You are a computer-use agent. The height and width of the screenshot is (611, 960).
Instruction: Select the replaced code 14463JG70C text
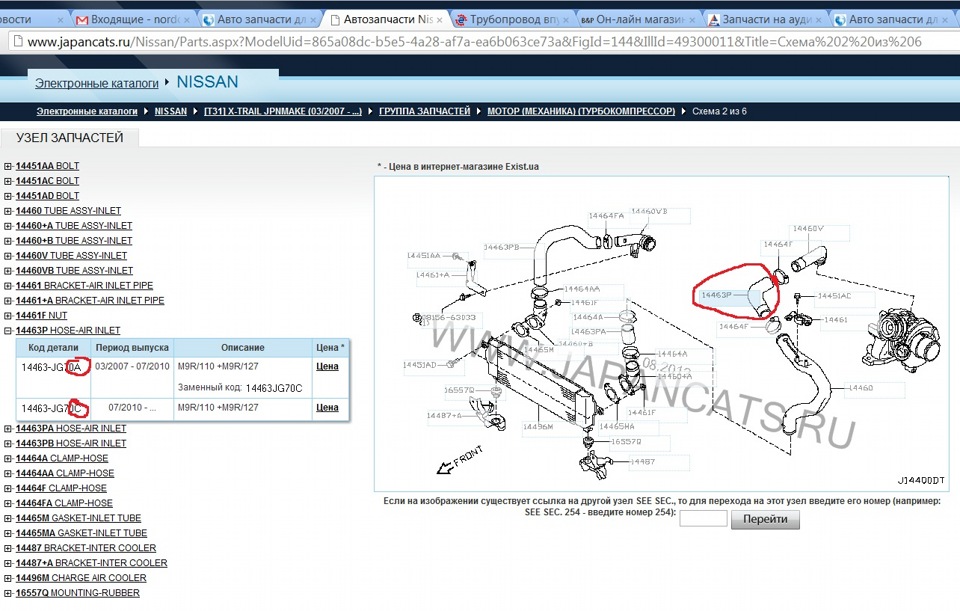coord(274,388)
